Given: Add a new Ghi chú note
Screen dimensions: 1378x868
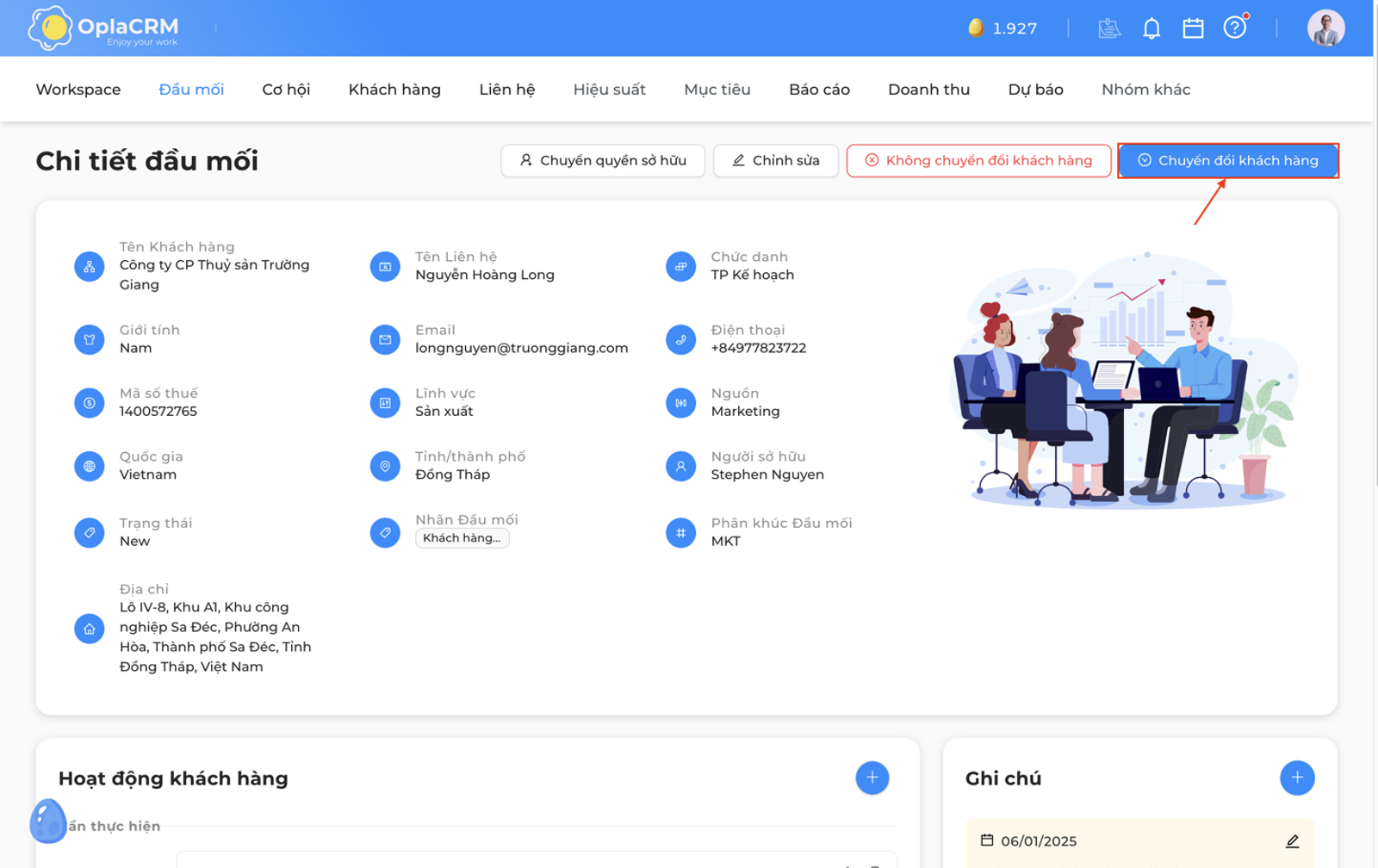Looking at the screenshot, I should (x=1297, y=778).
